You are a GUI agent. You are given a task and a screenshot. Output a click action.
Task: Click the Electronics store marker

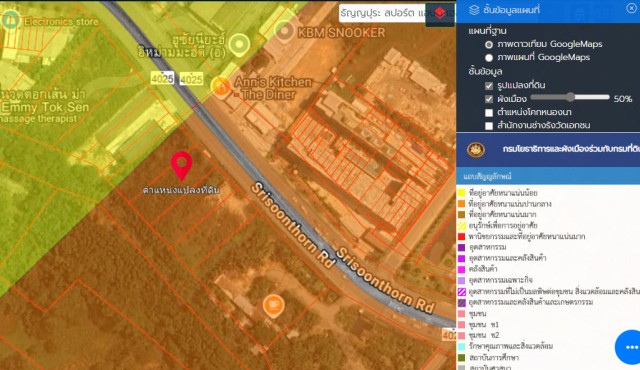(x=11, y=20)
